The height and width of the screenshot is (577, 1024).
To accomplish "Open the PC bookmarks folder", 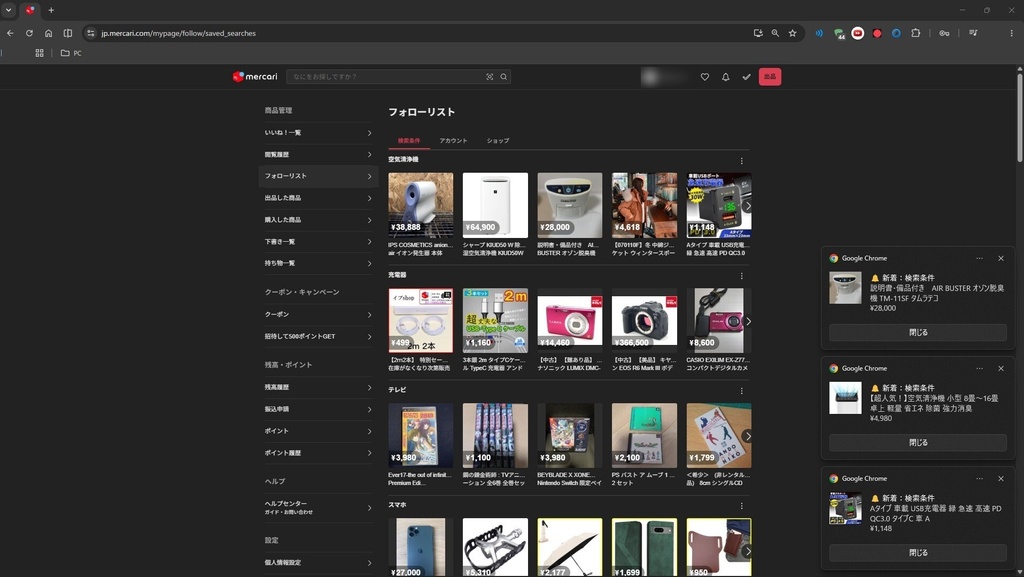I will [71, 54].
